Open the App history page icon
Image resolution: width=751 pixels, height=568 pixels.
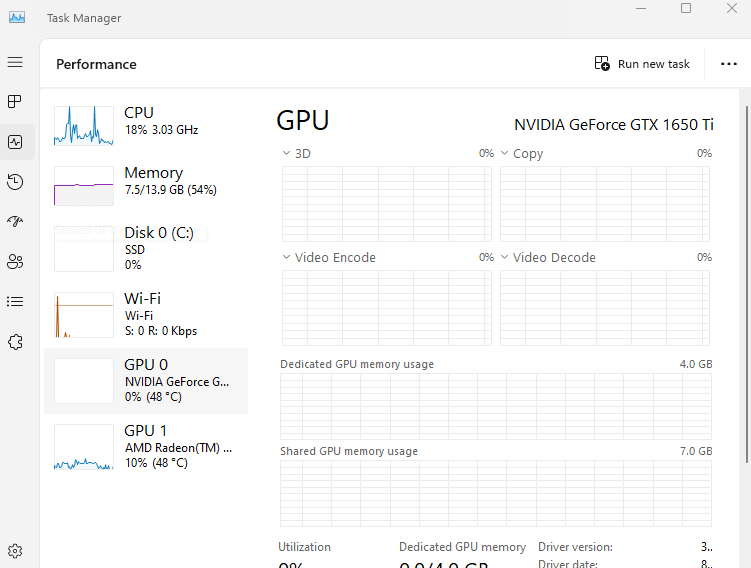tap(15, 182)
